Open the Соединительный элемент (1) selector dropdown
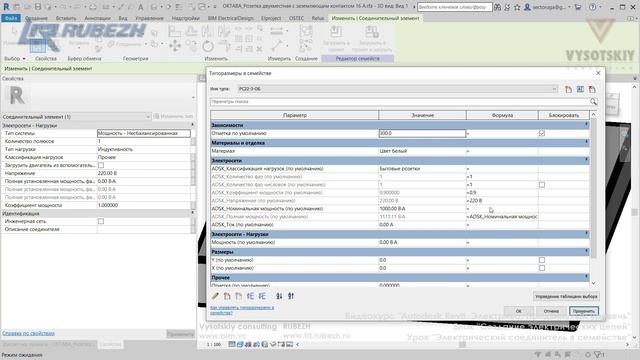Viewport: 640px width, 360px height. (x=76, y=117)
